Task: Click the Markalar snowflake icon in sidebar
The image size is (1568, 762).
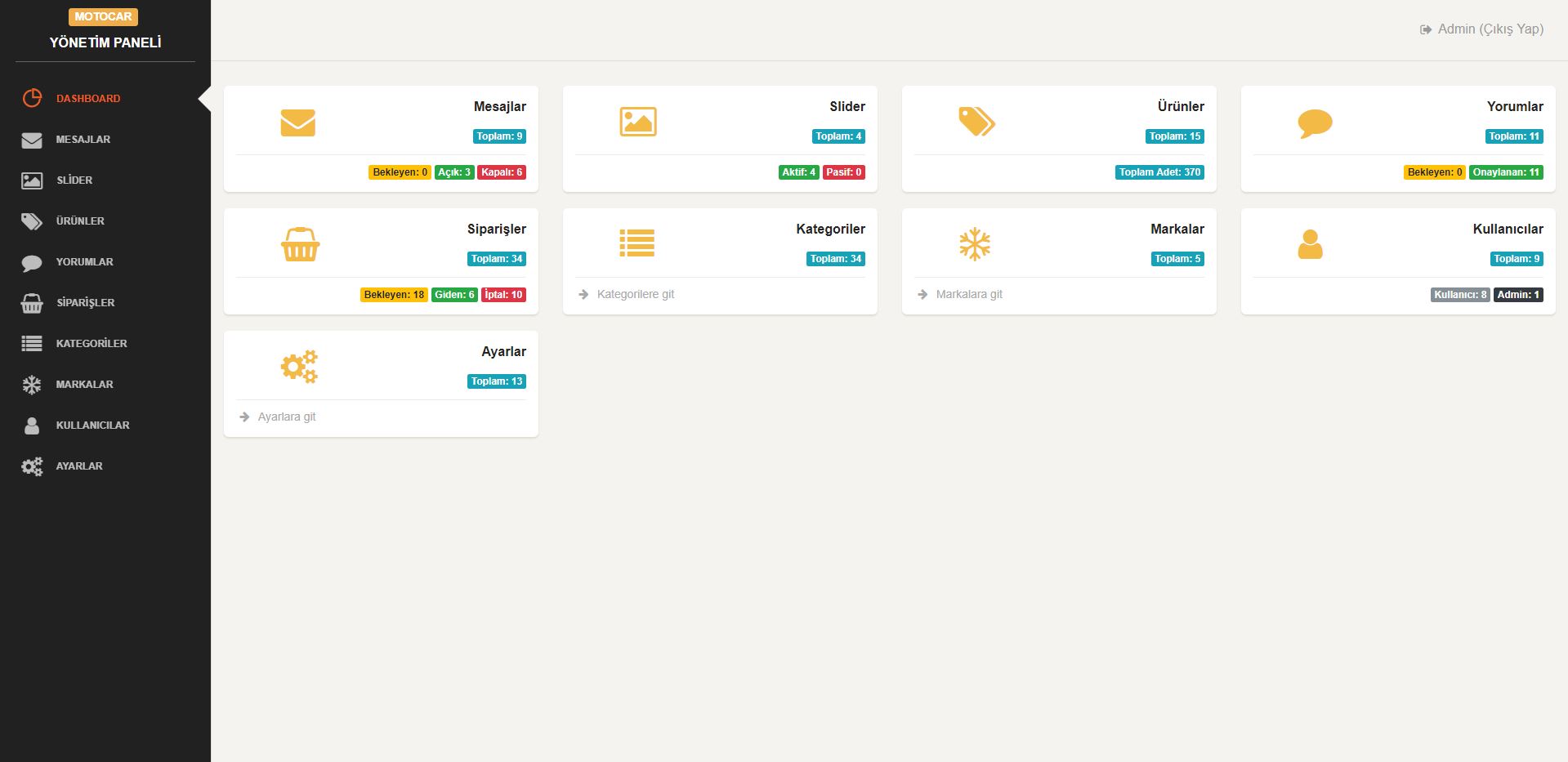Action: [32, 385]
